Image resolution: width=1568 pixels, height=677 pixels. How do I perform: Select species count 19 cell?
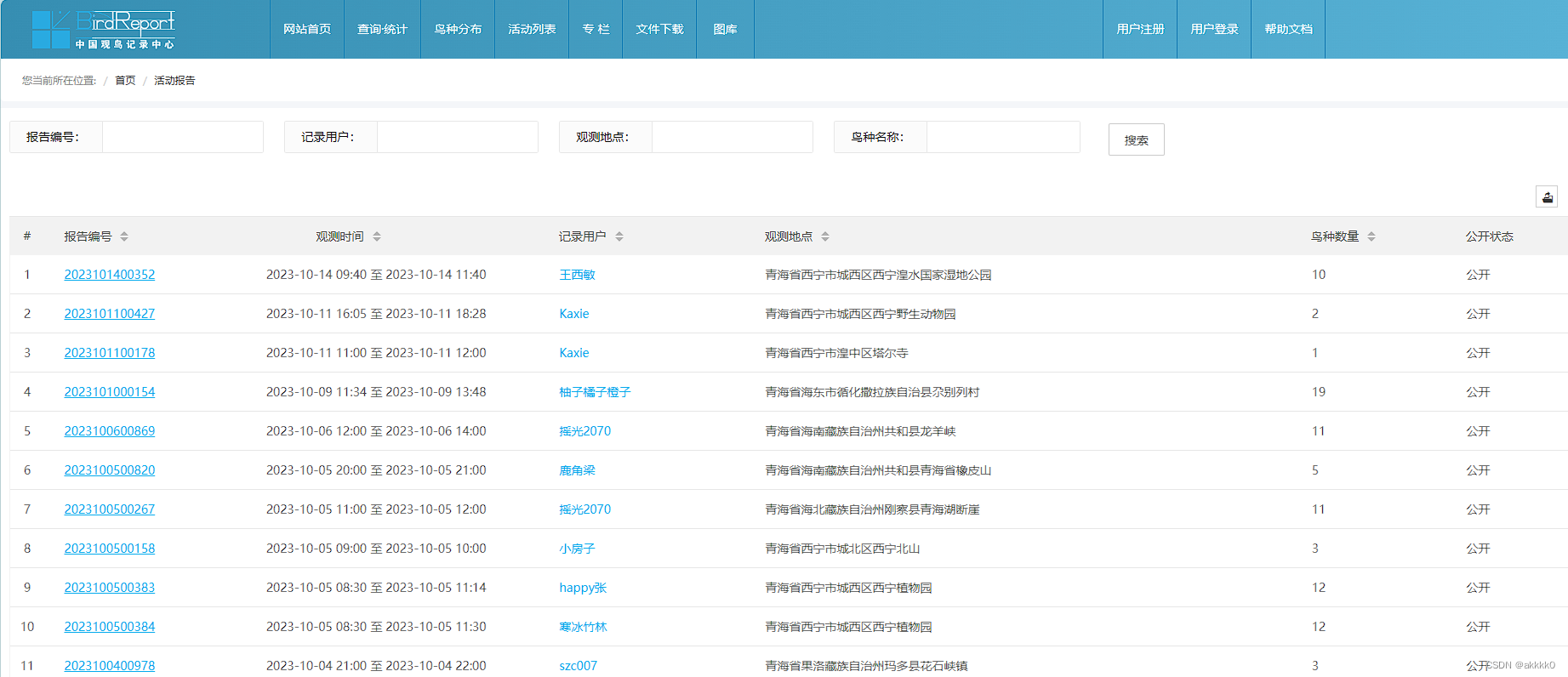pos(1318,392)
